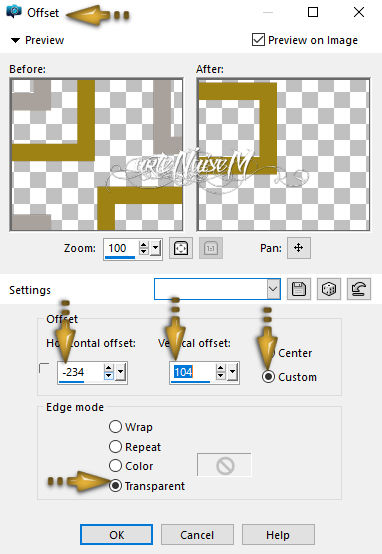The image size is (382, 554).
Task: Click the disabled color swatch box
Action: tap(224, 465)
